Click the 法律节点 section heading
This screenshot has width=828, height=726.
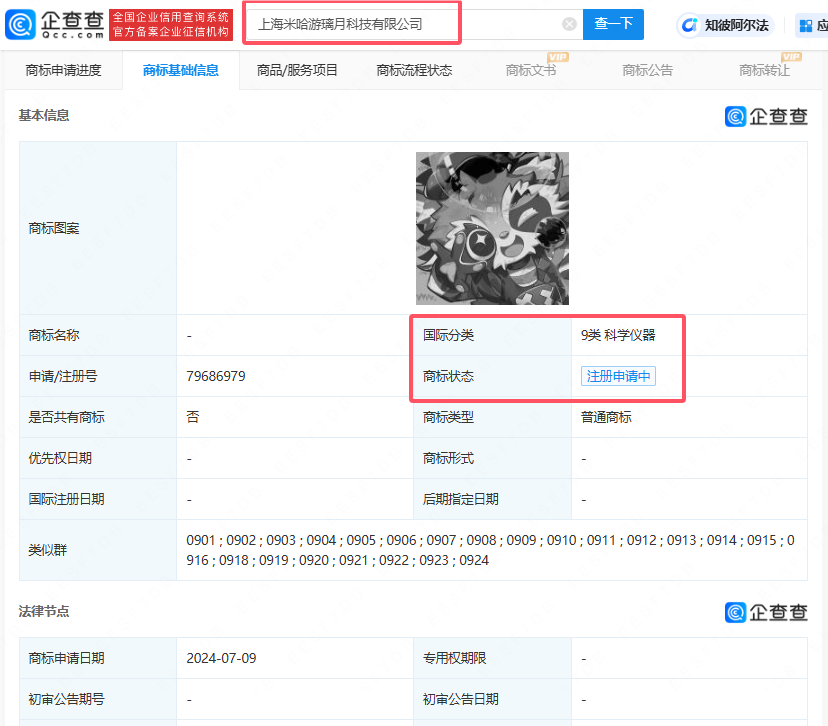[x=44, y=611]
